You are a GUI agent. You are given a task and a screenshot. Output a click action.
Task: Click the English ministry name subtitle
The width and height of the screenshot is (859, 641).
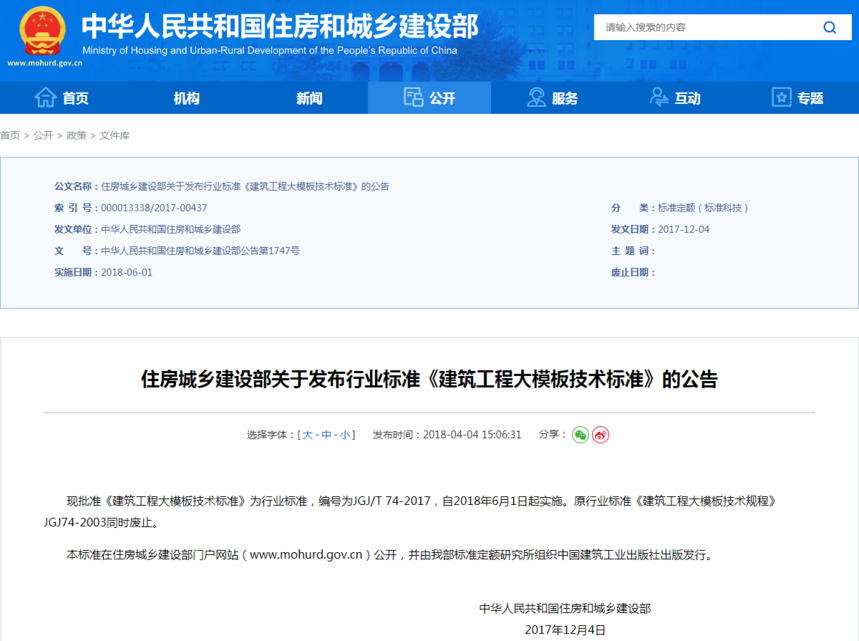(270, 50)
